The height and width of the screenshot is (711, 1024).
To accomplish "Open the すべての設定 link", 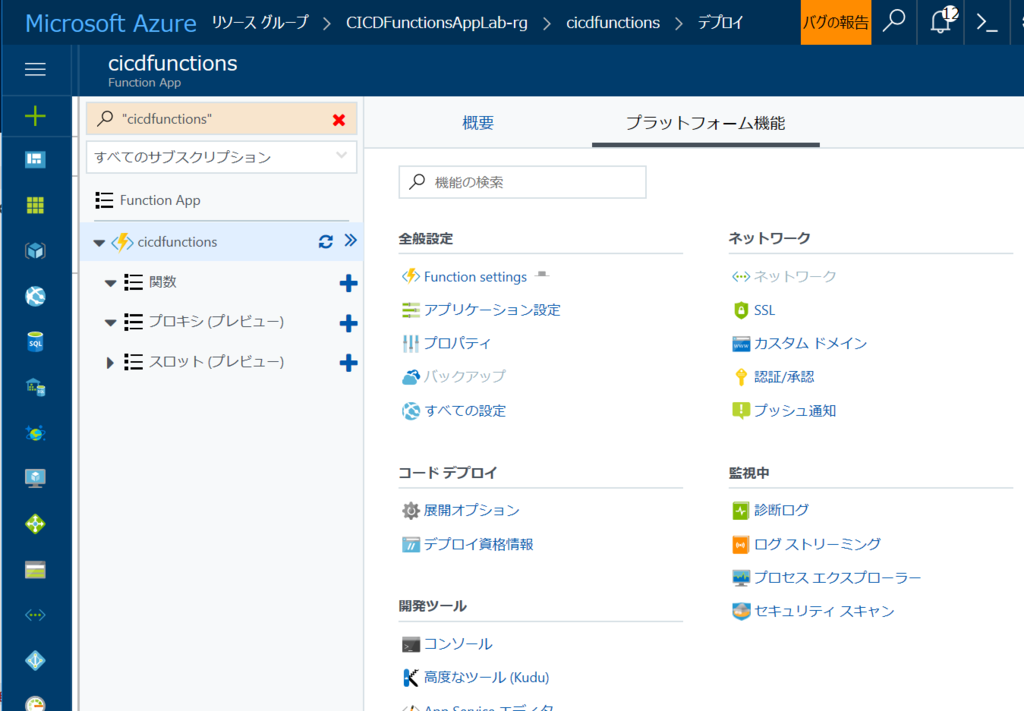I will coord(465,411).
